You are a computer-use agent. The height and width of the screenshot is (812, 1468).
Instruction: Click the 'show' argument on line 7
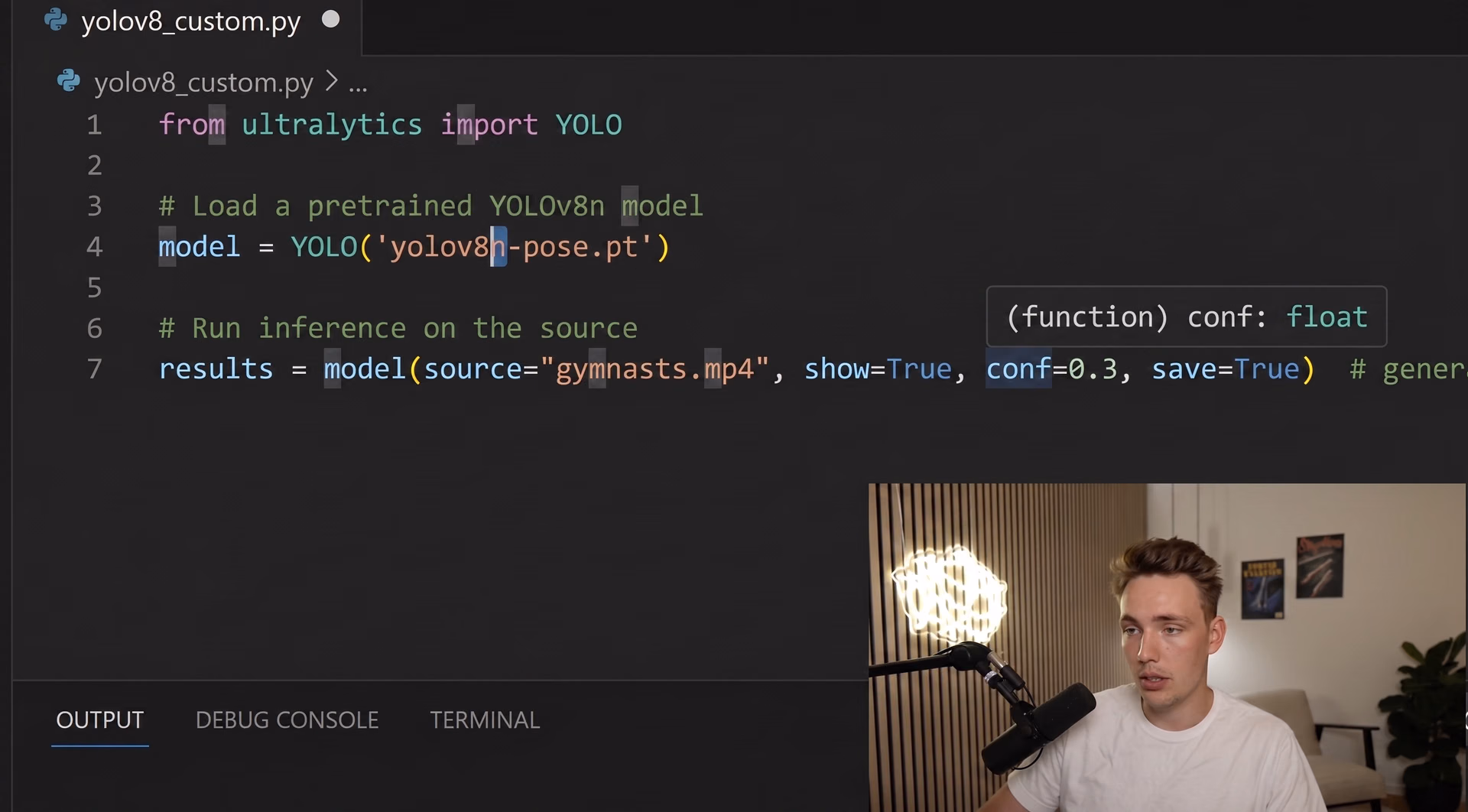tap(837, 369)
